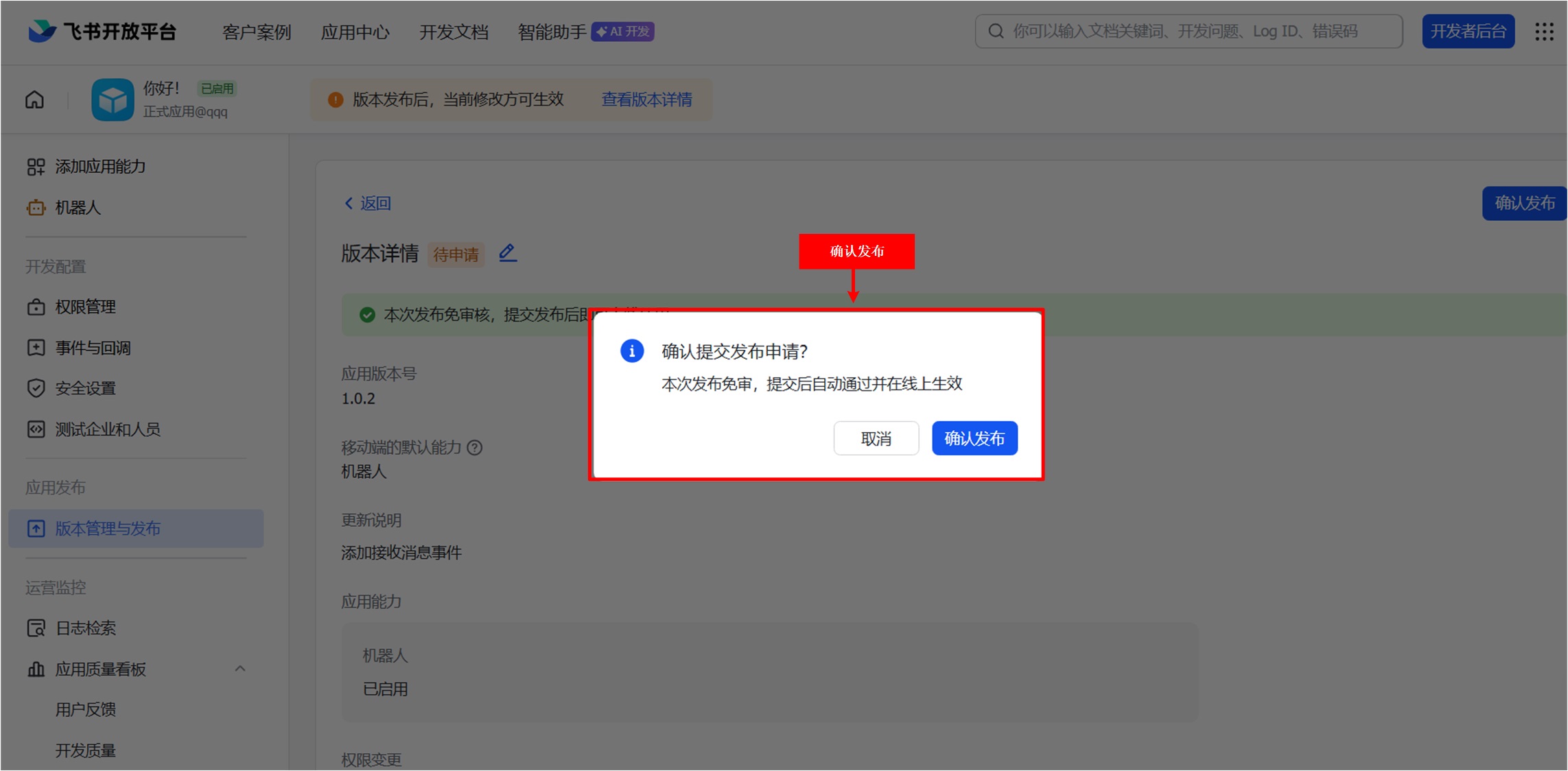The width and height of the screenshot is (1568, 771).
Task: Click the 安全设置 shield icon
Action: (x=36, y=388)
